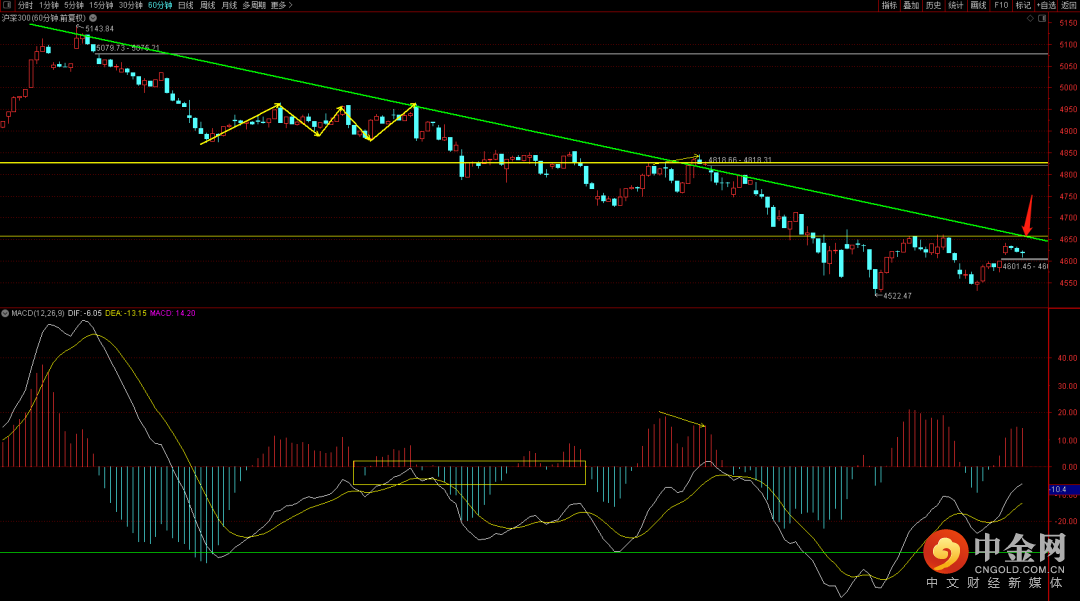
Task: Switch to the 60分钟 period
Action: coord(159,5)
